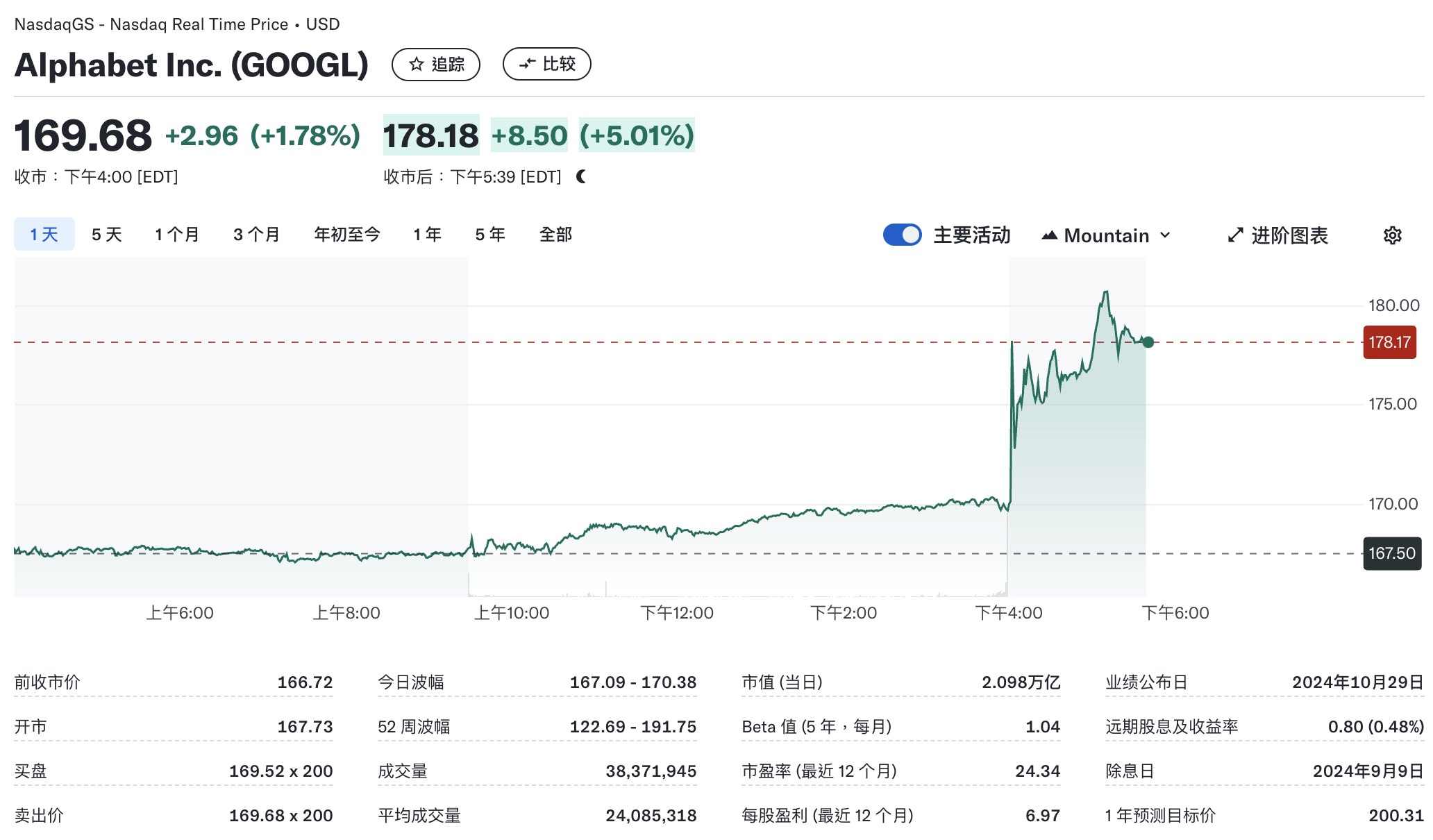Viewport: 1433px width, 840px height.
Task: Click the 除息日 date 2024年9月9日
Action: coord(1368,771)
